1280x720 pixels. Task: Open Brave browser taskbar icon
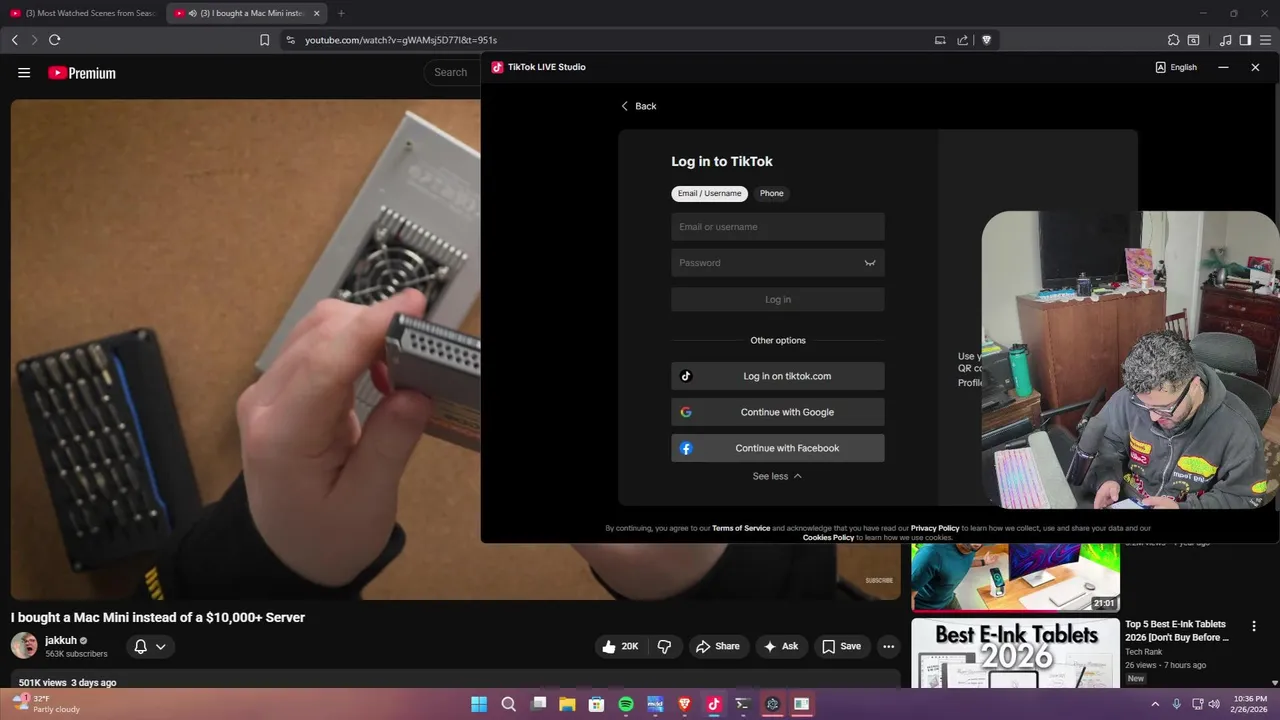684,704
